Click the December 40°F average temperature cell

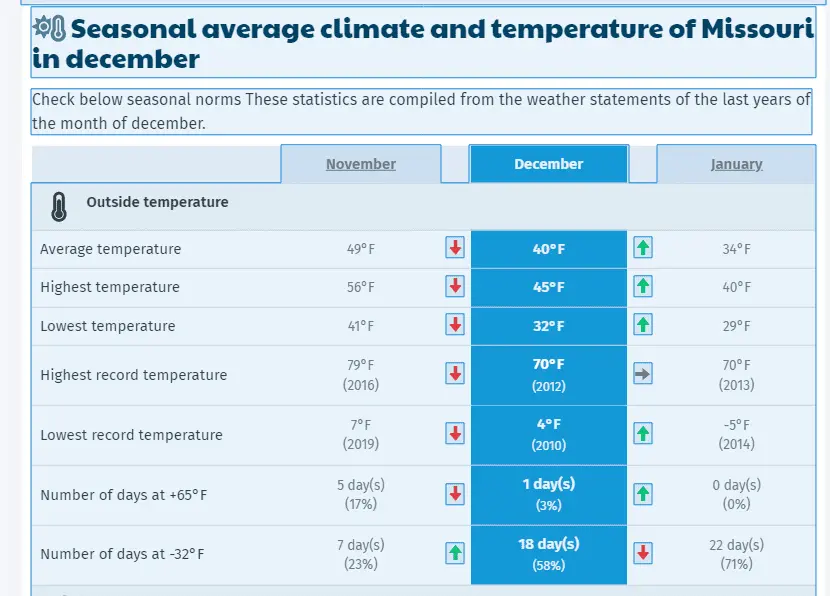point(549,249)
